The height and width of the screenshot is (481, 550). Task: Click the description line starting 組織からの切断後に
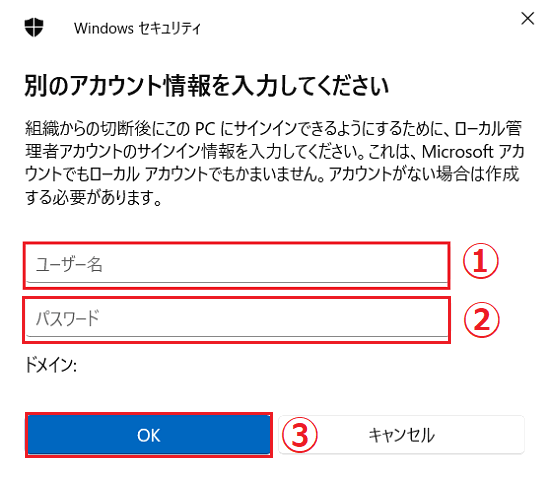[274, 129]
